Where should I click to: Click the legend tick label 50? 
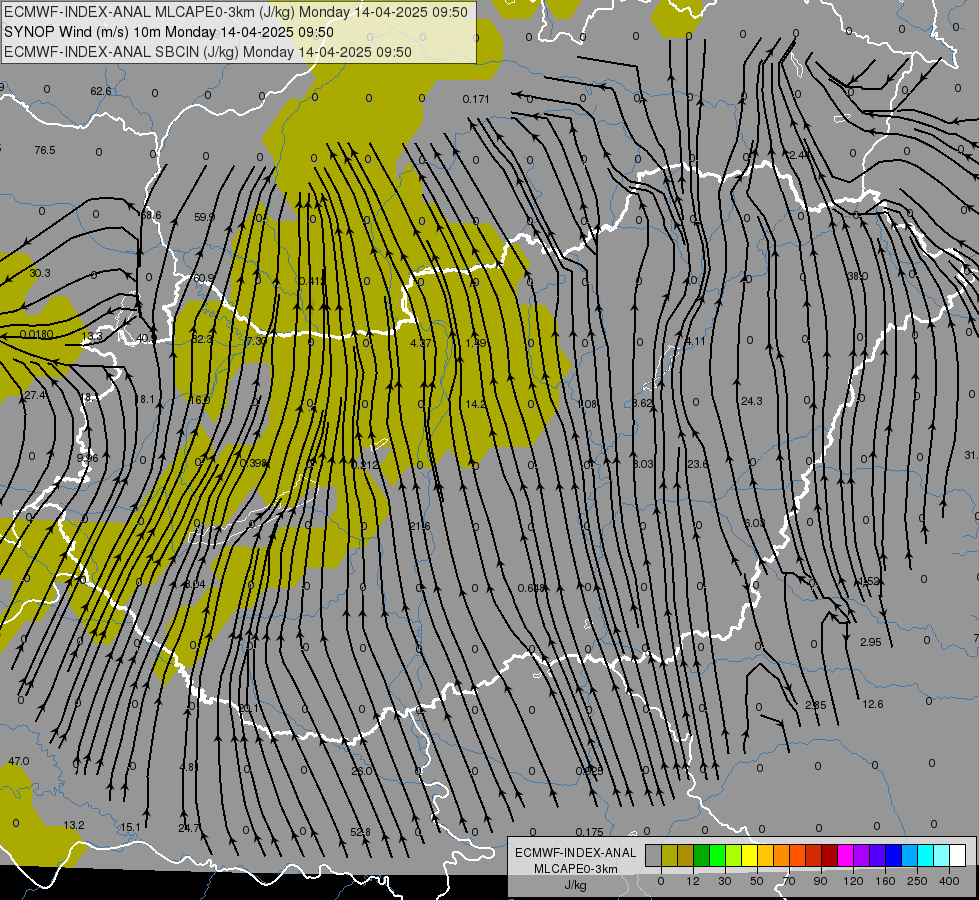click(x=757, y=881)
